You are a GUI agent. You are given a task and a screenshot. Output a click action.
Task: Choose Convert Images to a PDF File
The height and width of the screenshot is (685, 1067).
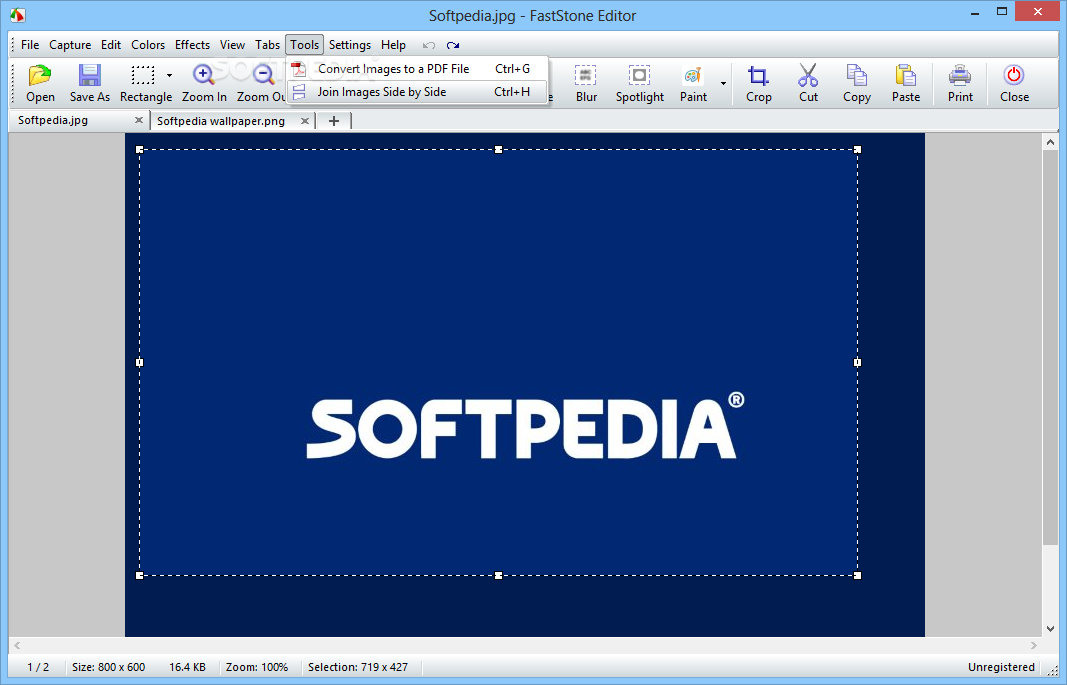pos(418,69)
